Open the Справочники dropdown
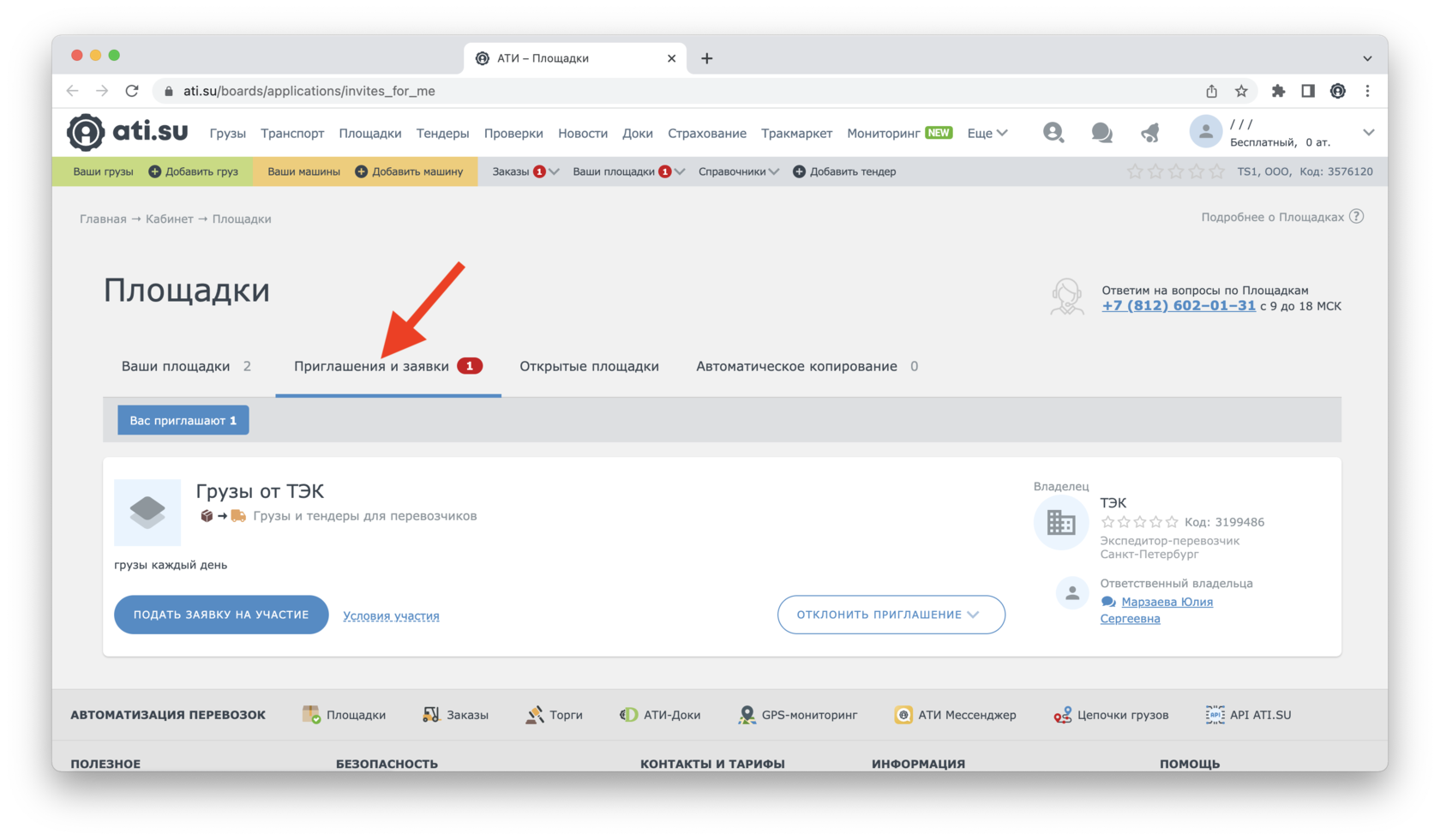Viewport: 1440px width, 840px height. (738, 171)
